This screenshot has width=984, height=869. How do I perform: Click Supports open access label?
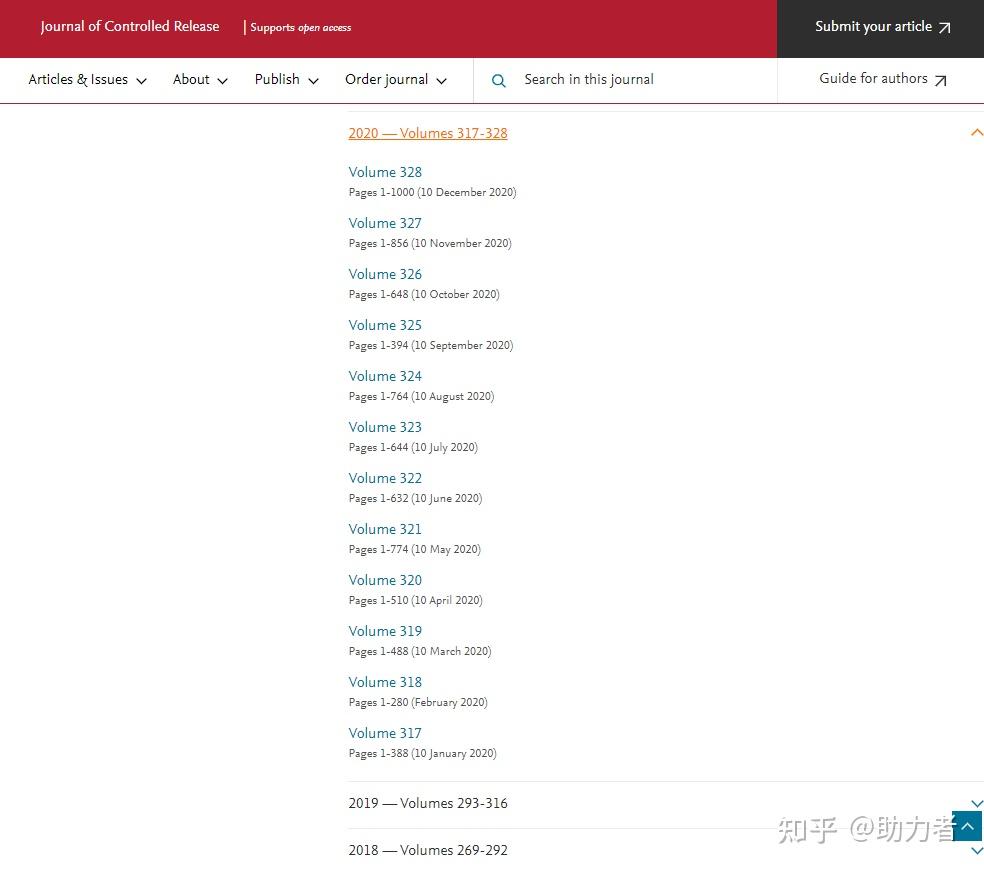coord(301,28)
